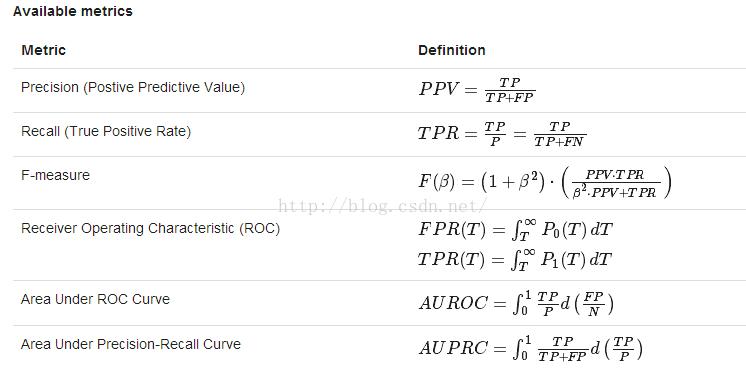Click the PPV formula
The image size is (746, 391).
[x=477, y=89]
